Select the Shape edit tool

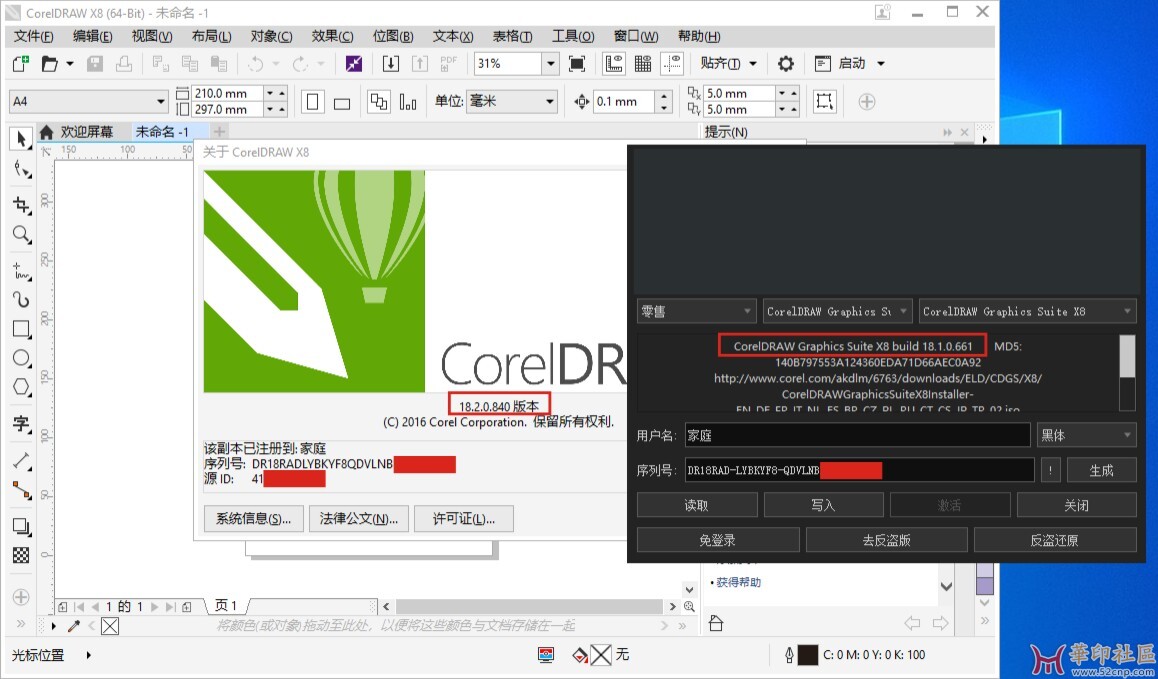[x=21, y=170]
